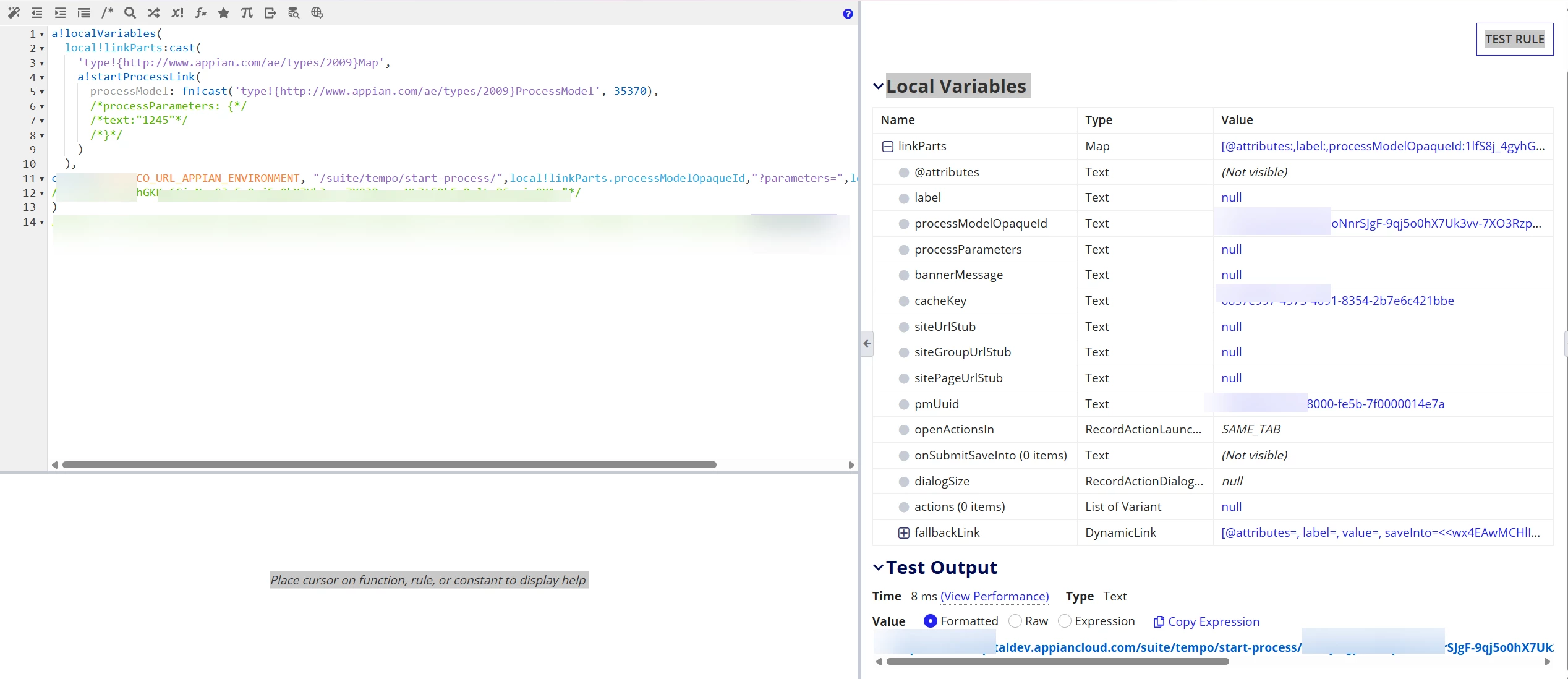Click the siteGroupUrlStub variable name
This screenshot has height=679, width=1568.
tap(963, 352)
